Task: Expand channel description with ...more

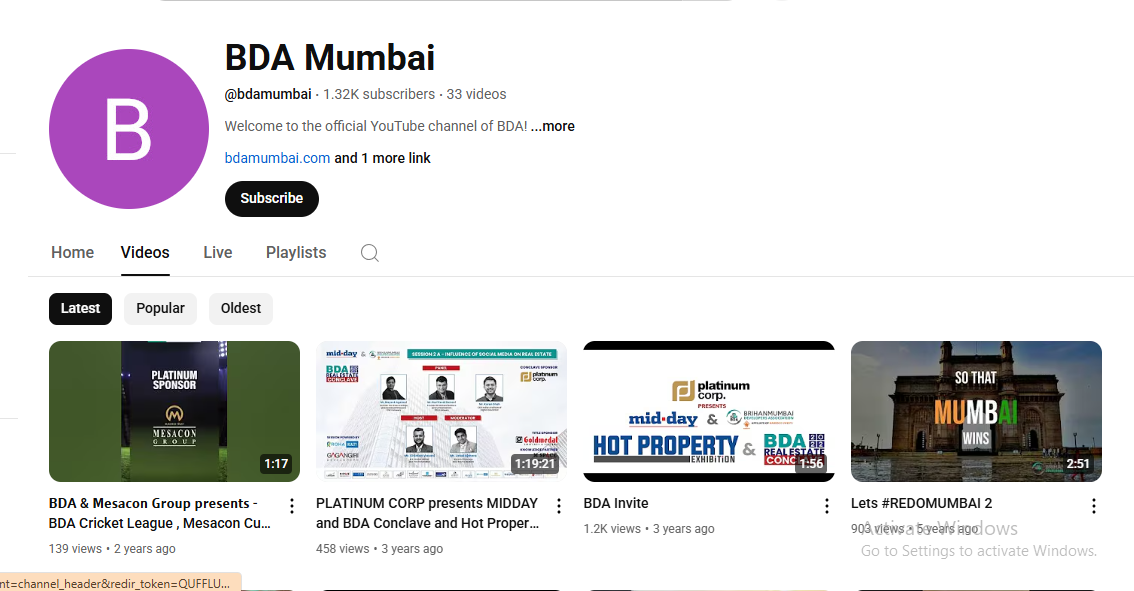Action: (x=553, y=126)
